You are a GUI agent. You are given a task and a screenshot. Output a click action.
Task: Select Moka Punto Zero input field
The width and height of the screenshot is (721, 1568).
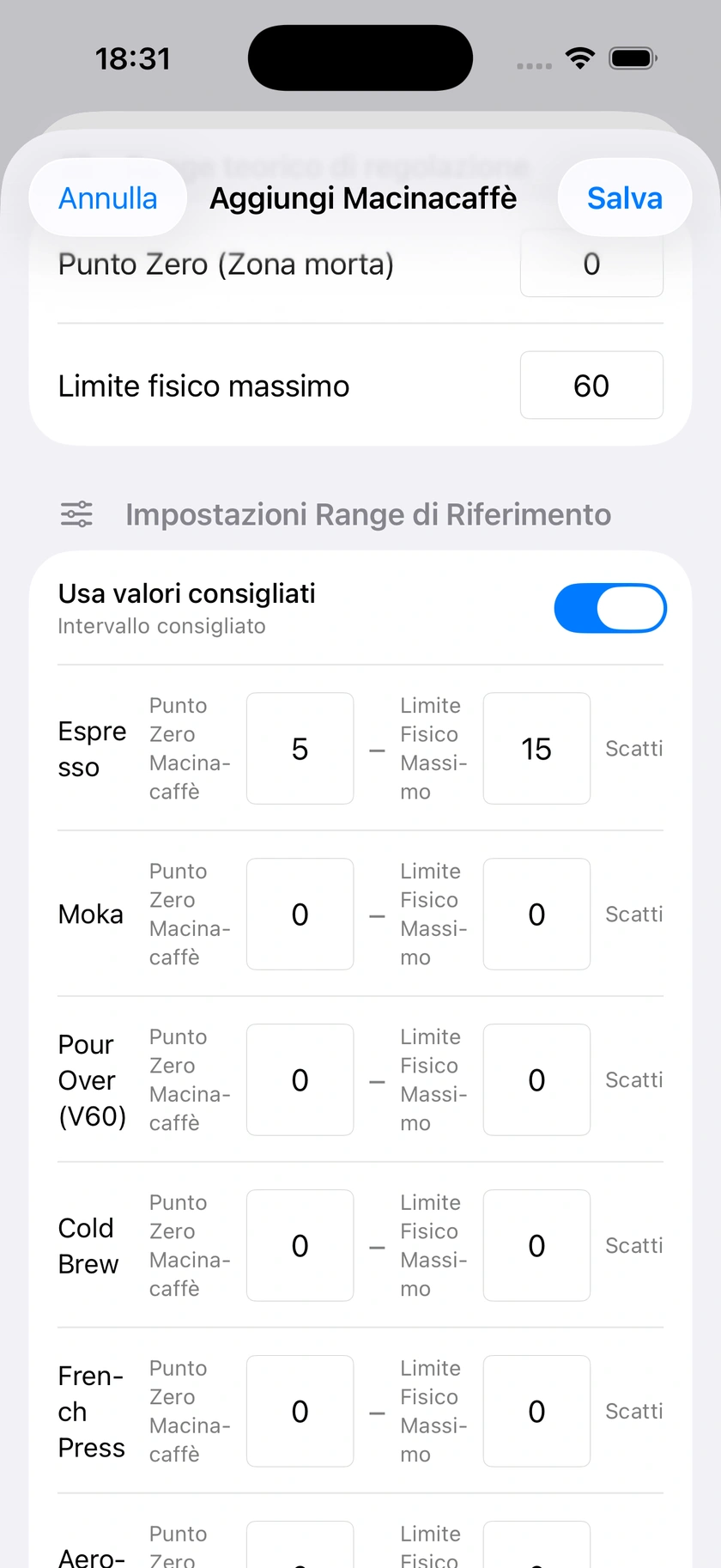[300, 915]
